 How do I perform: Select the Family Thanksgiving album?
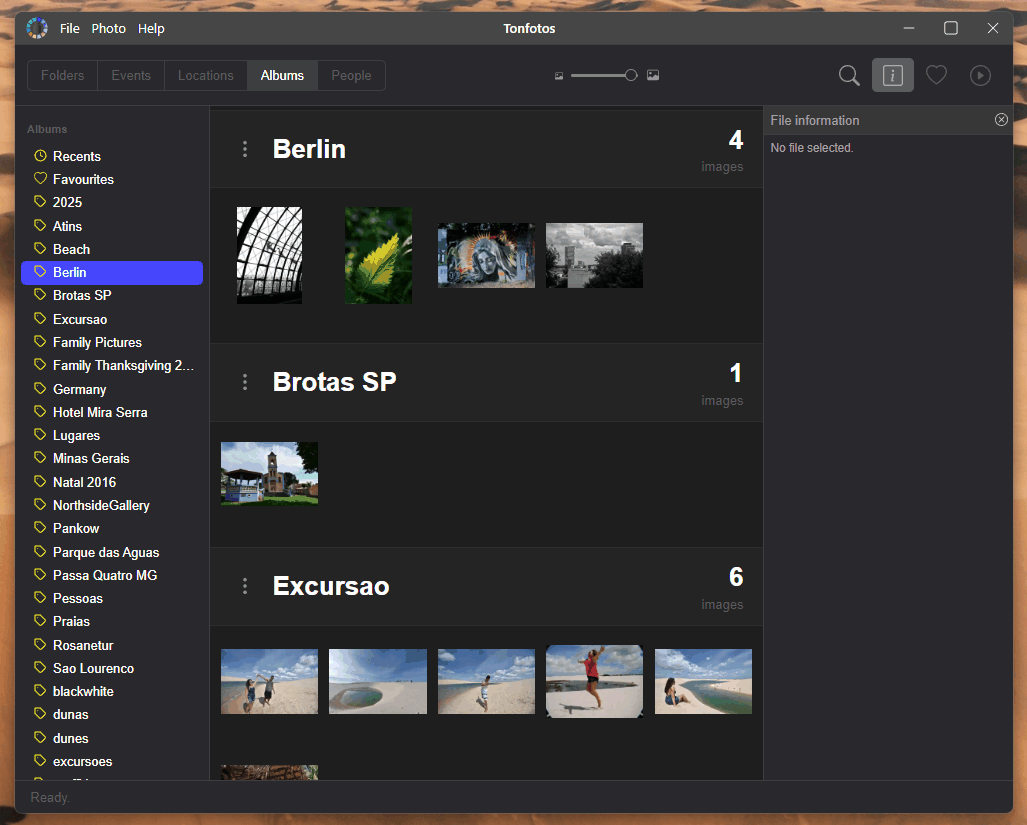point(112,365)
